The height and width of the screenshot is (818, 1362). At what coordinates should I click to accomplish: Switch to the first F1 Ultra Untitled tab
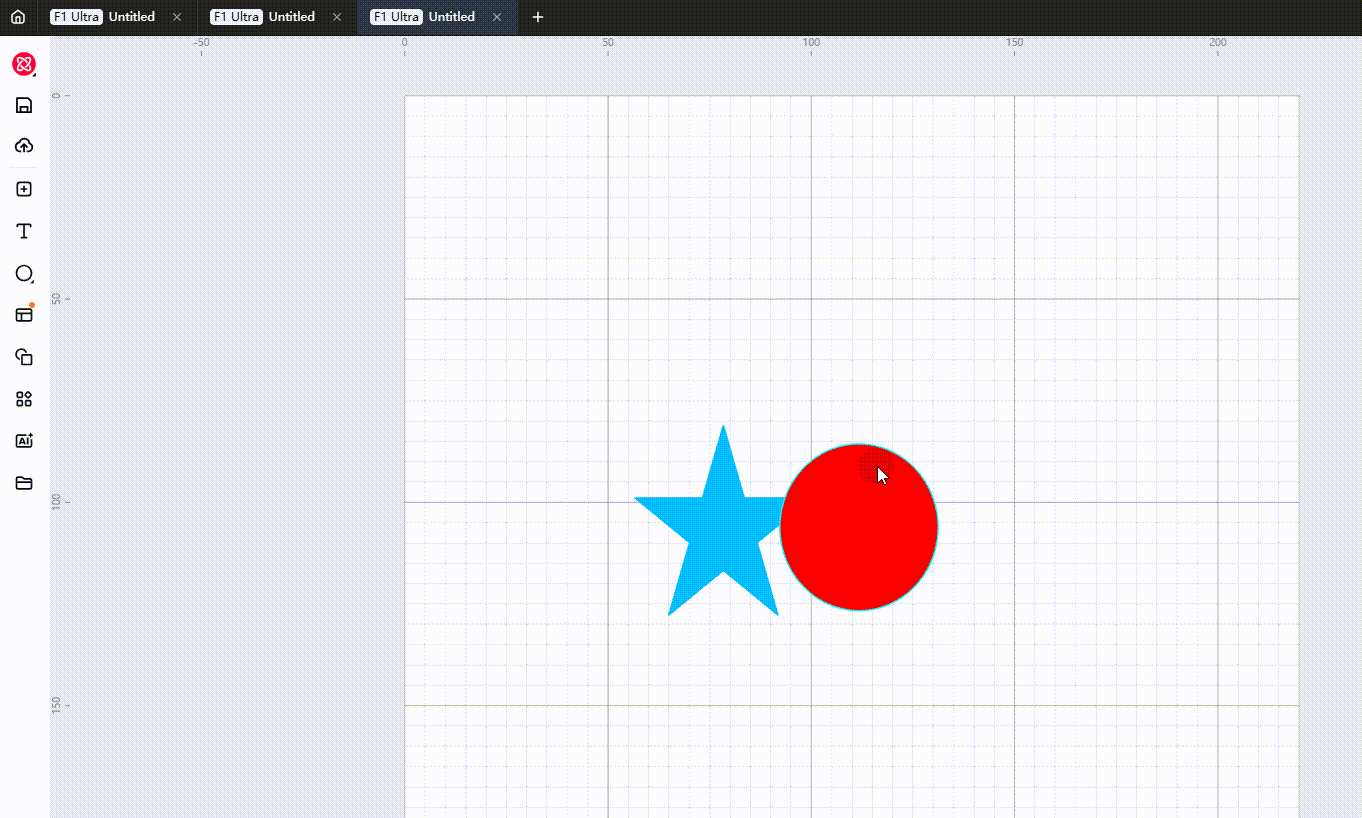pyautogui.click(x=104, y=17)
